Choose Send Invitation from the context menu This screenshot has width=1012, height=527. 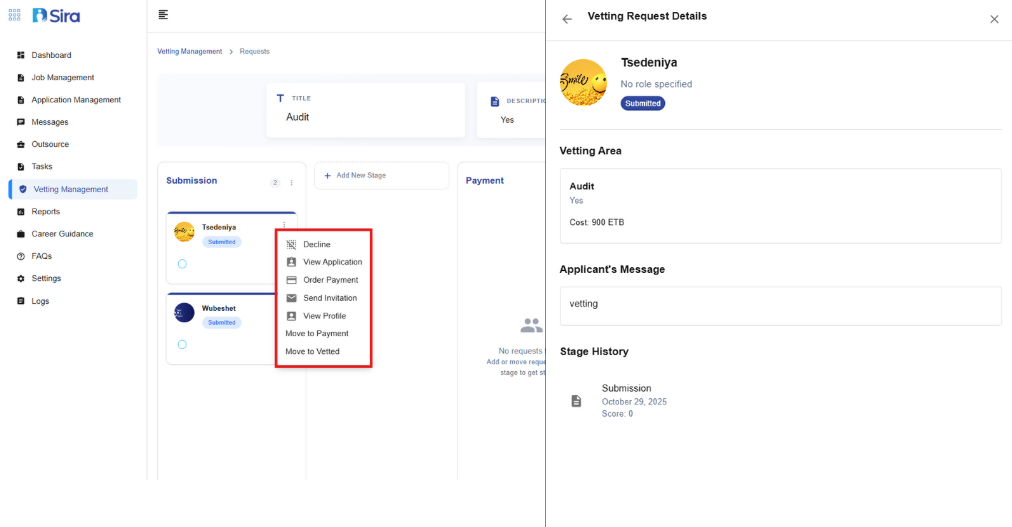[329, 298]
